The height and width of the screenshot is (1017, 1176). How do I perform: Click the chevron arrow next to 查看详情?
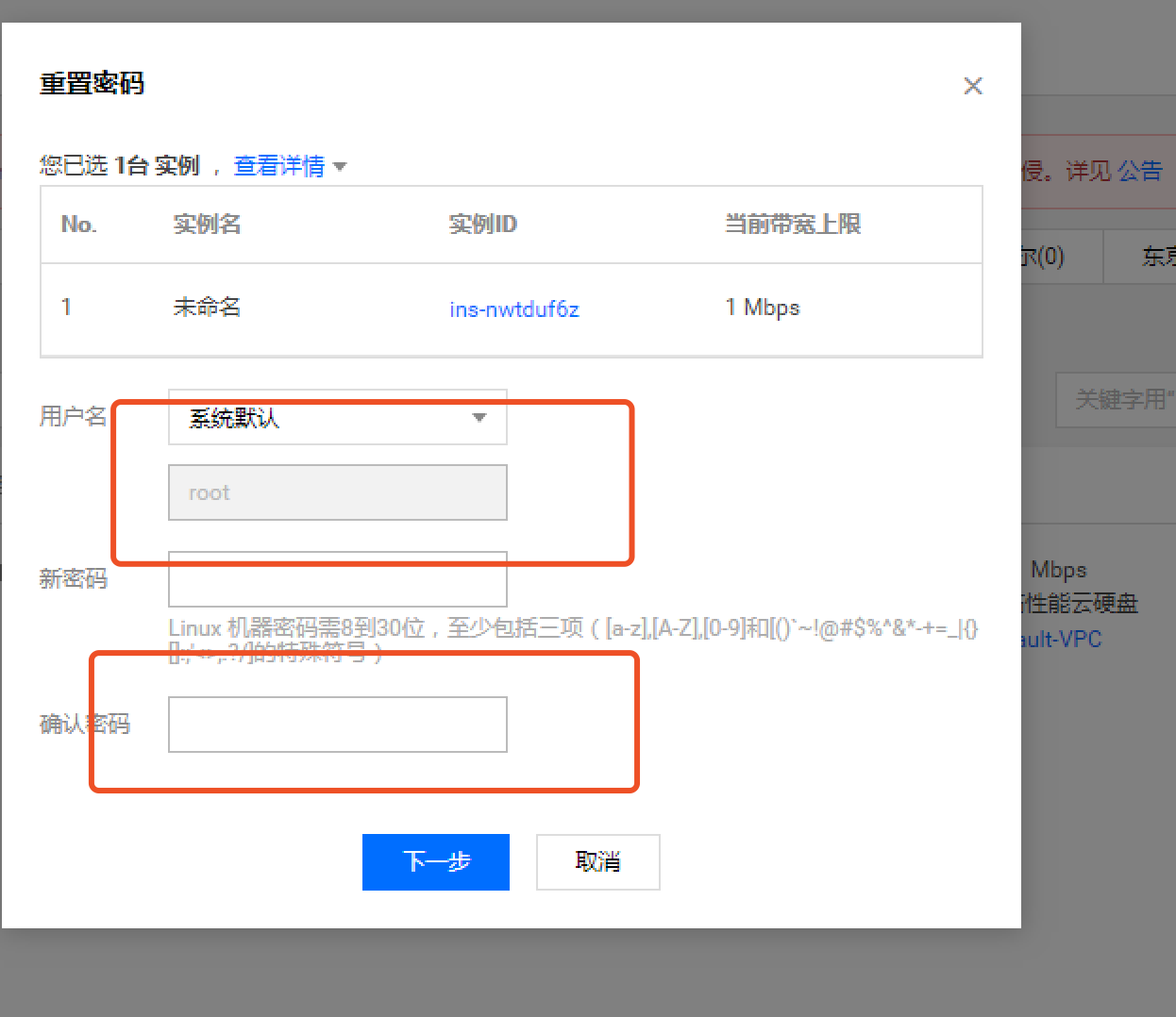tap(340, 166)
